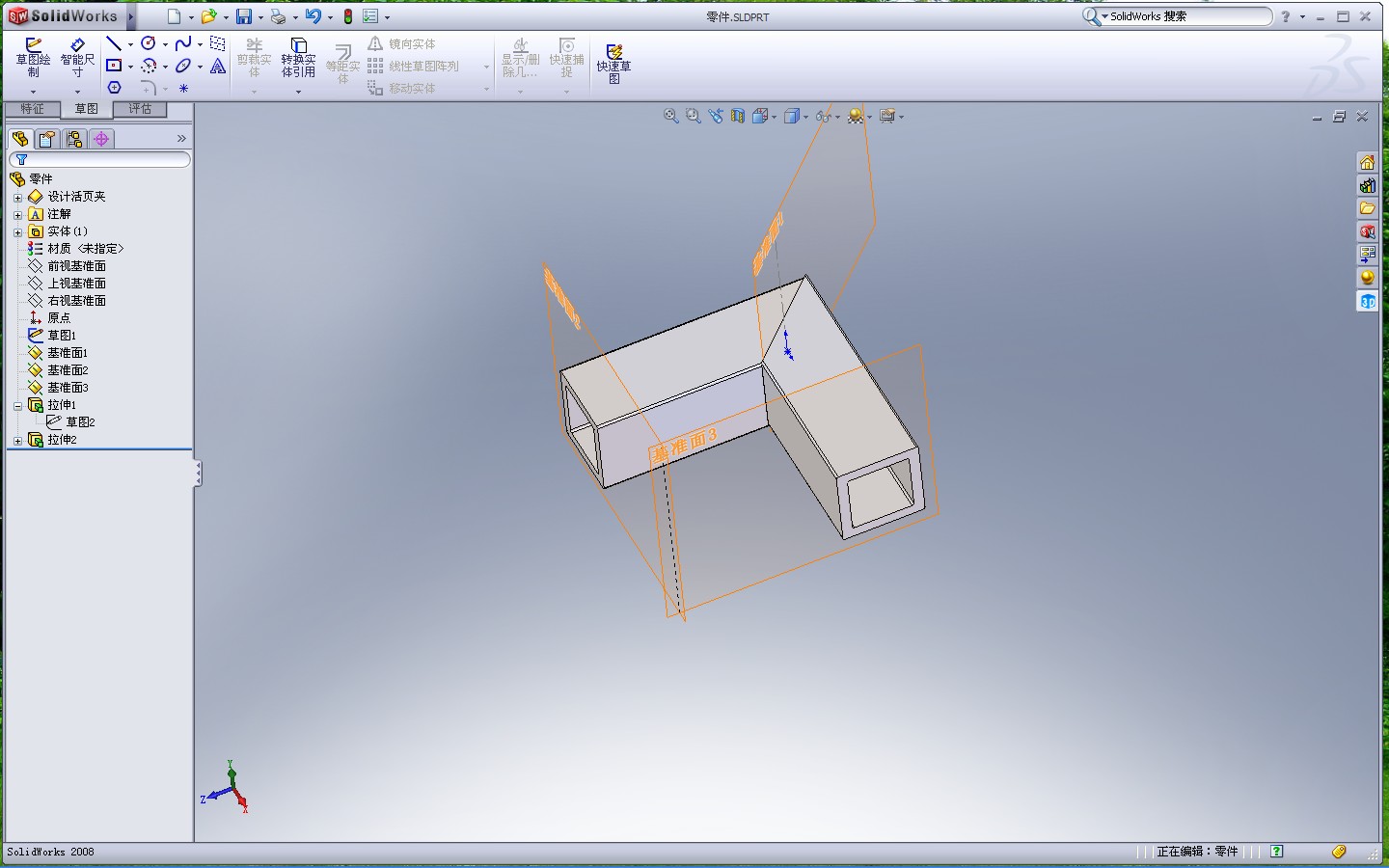Open the ConfigurationManager tab
Screen dimensions: 1389x868
[x=74, y=139]
